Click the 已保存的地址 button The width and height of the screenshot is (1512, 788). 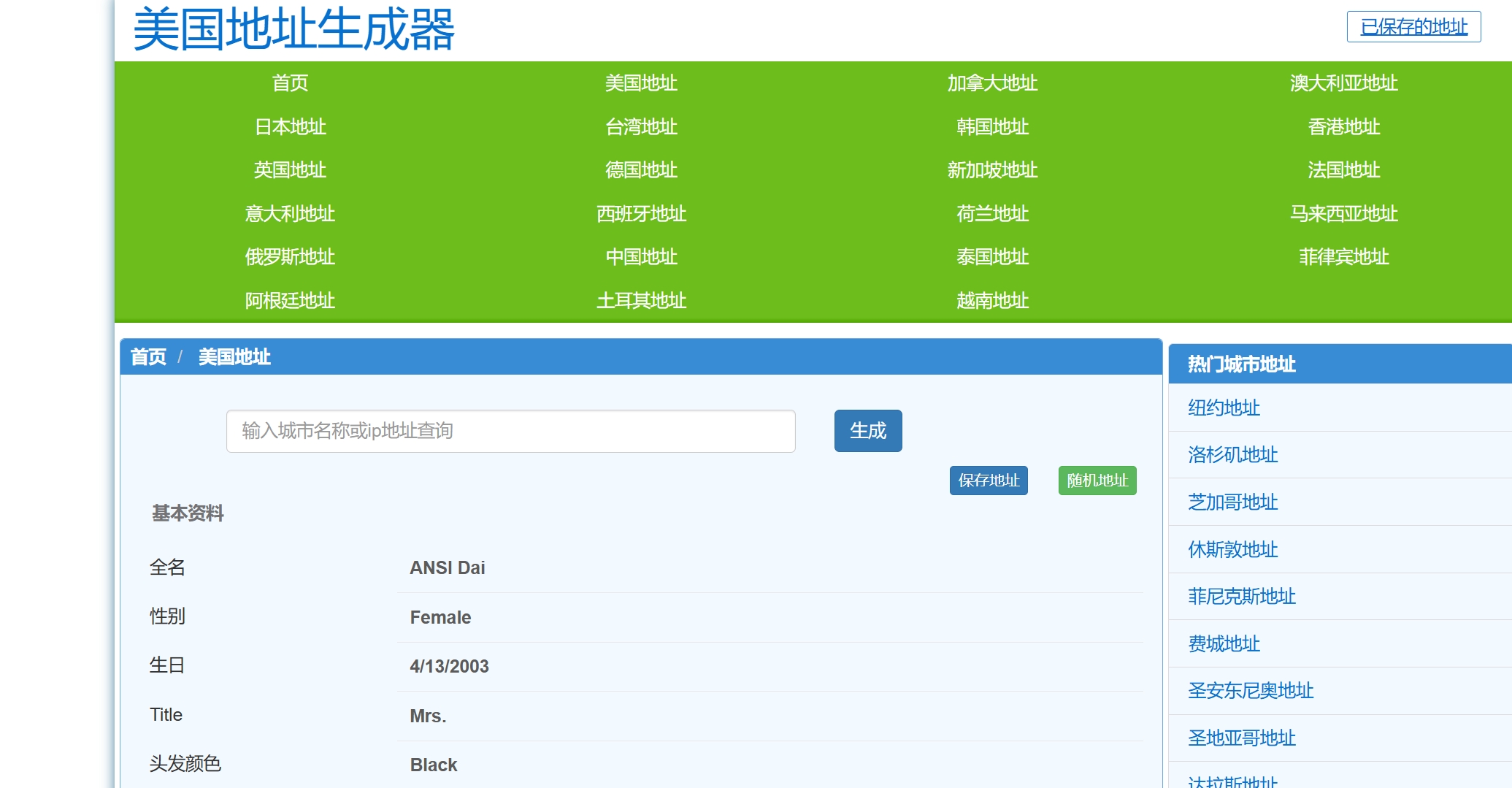[1413, 27]
